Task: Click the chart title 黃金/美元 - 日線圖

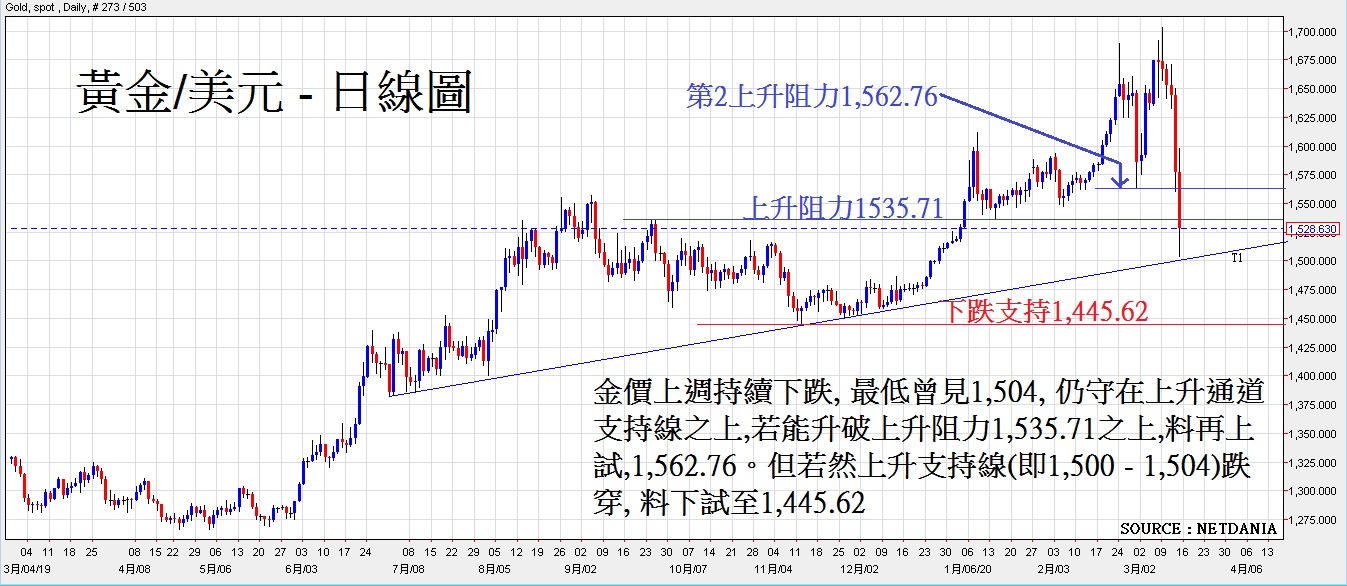Action: 273,96
